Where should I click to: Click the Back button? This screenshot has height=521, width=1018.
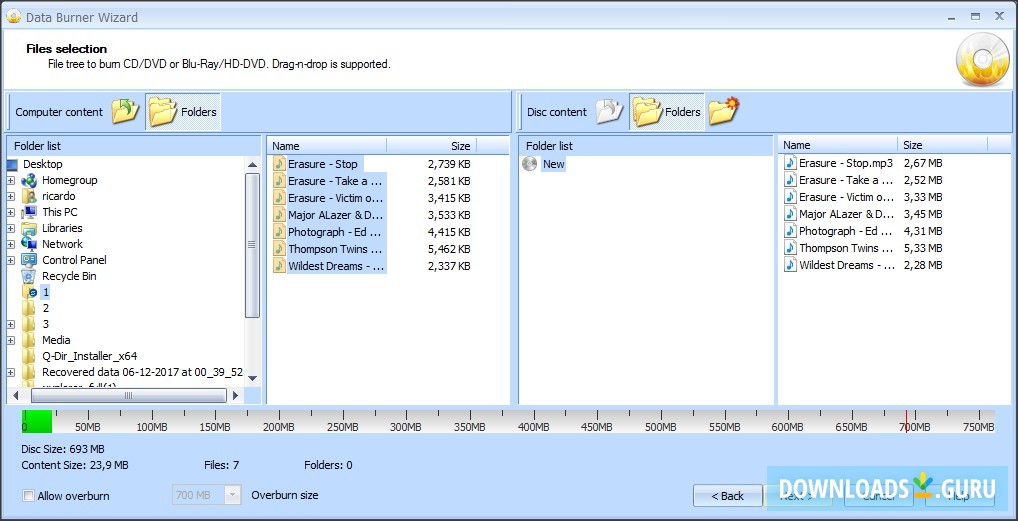tap(728, 496)
